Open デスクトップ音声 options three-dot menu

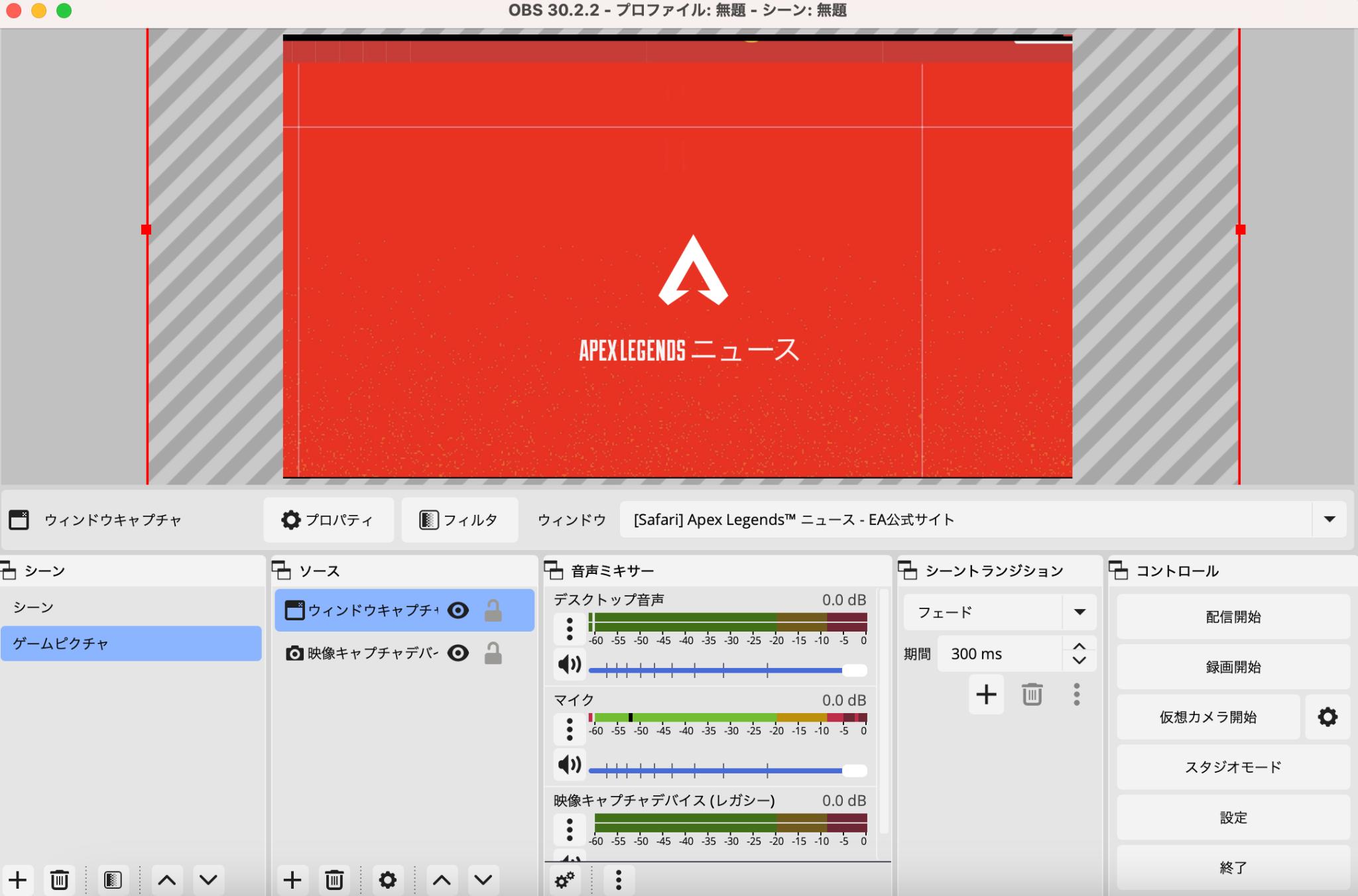coord(570,628)
